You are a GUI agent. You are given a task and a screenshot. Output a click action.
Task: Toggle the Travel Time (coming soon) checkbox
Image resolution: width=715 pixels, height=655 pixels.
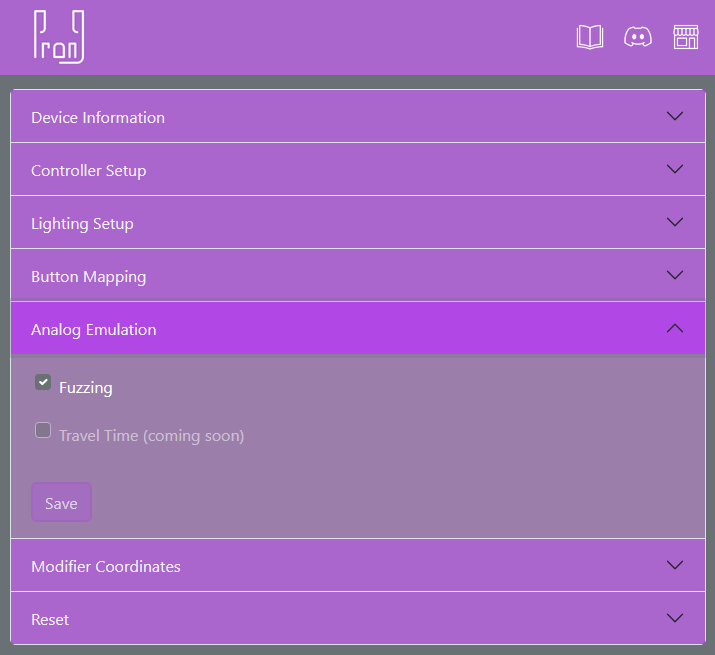point(43,430)
